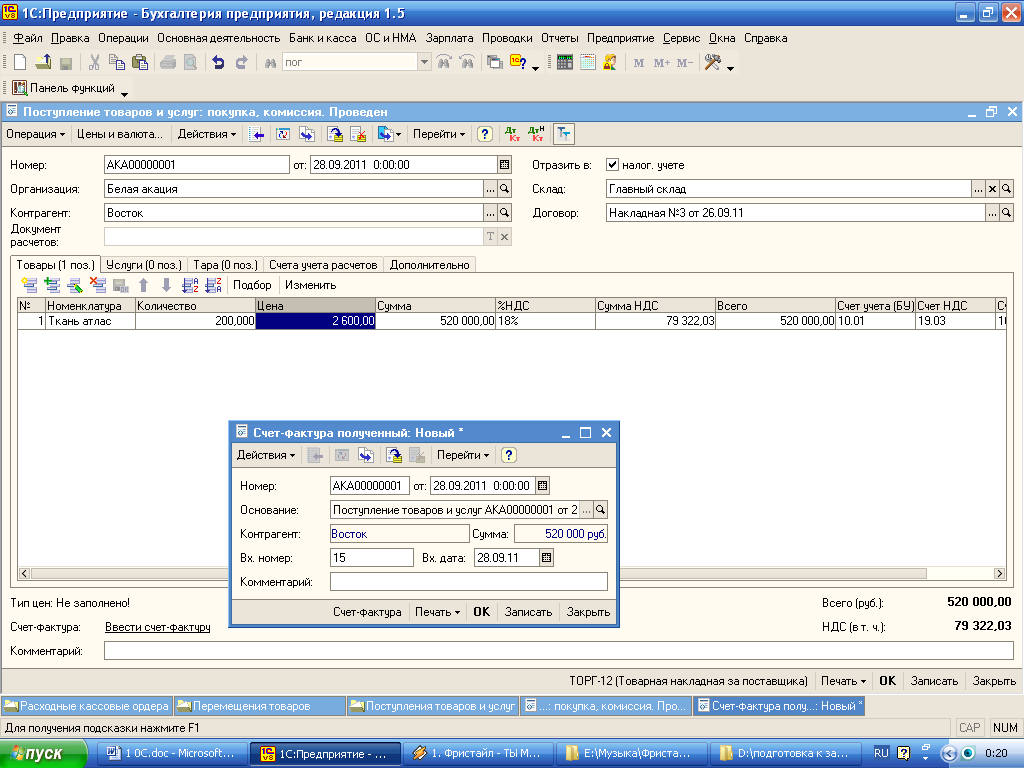
Task: Click the New document icon in main toolbar
Action: click(x=20, y=62)
